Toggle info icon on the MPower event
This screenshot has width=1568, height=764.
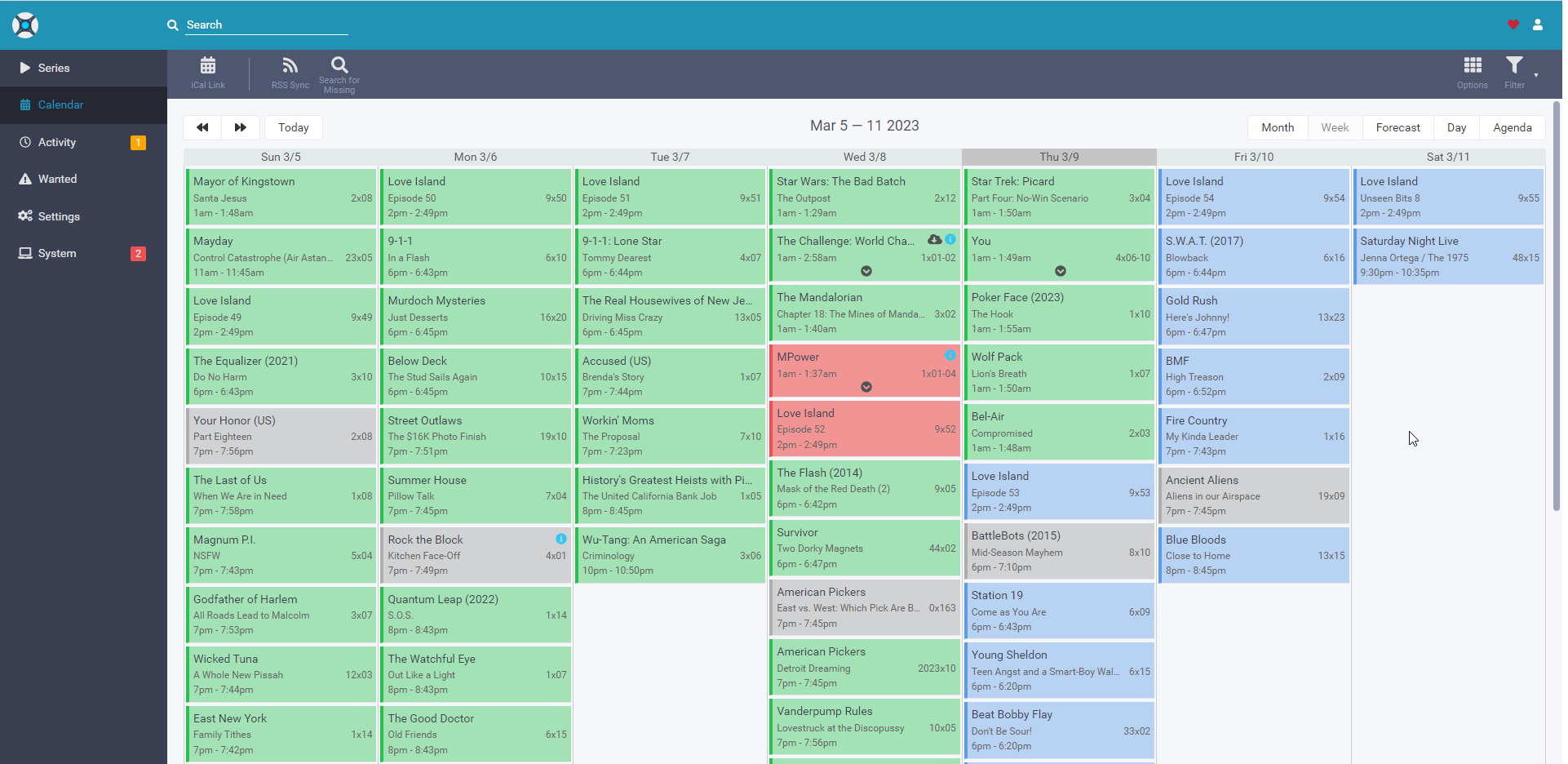click(950, 356)
